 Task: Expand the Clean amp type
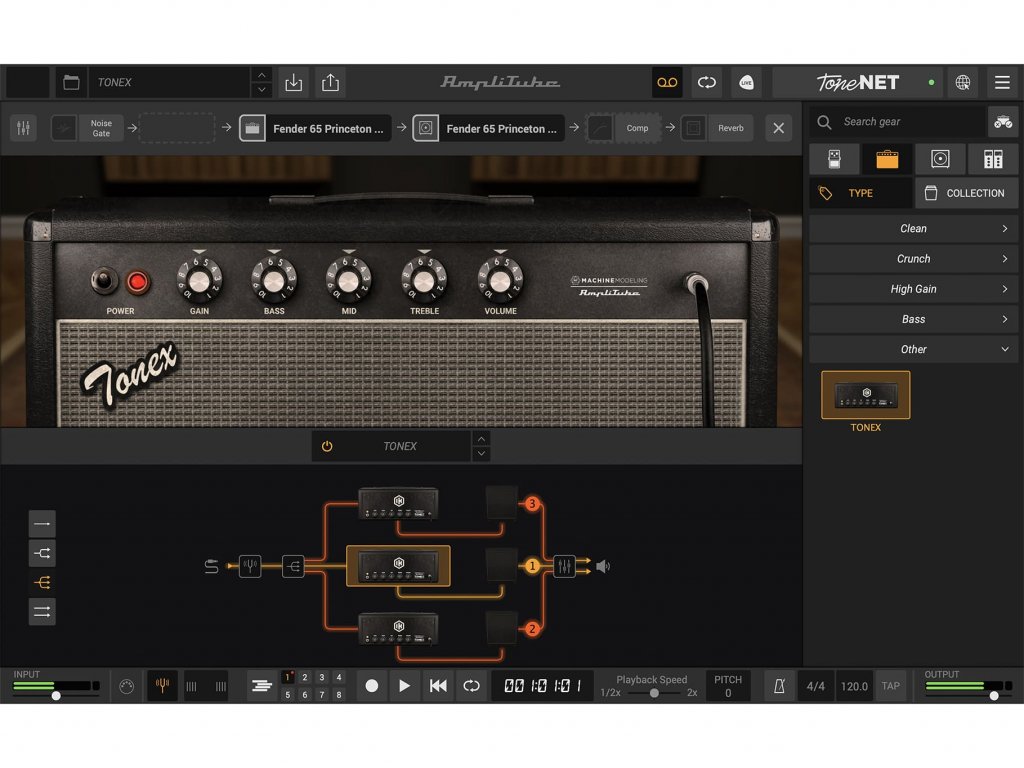coord(914,229)
